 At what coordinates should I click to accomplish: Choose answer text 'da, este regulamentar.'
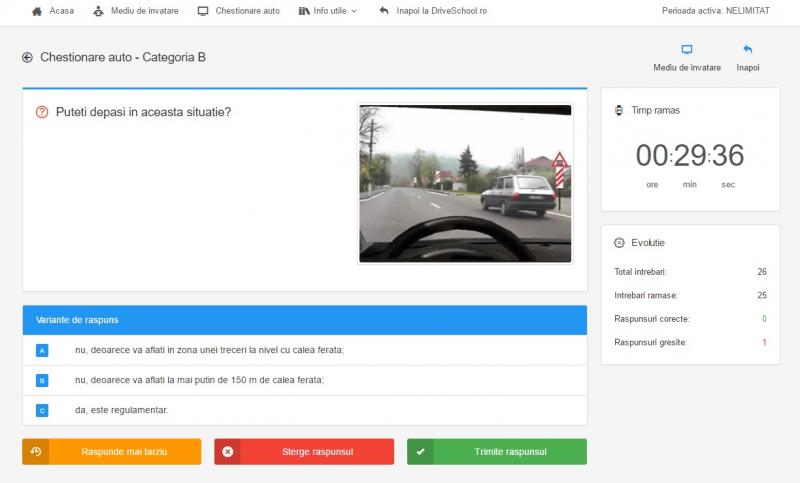click(121, 410)
